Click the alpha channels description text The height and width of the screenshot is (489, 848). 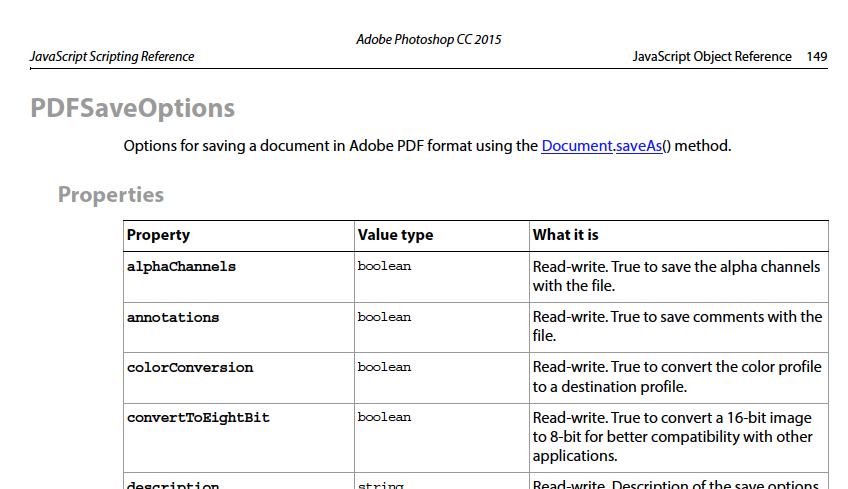(677, 276)
